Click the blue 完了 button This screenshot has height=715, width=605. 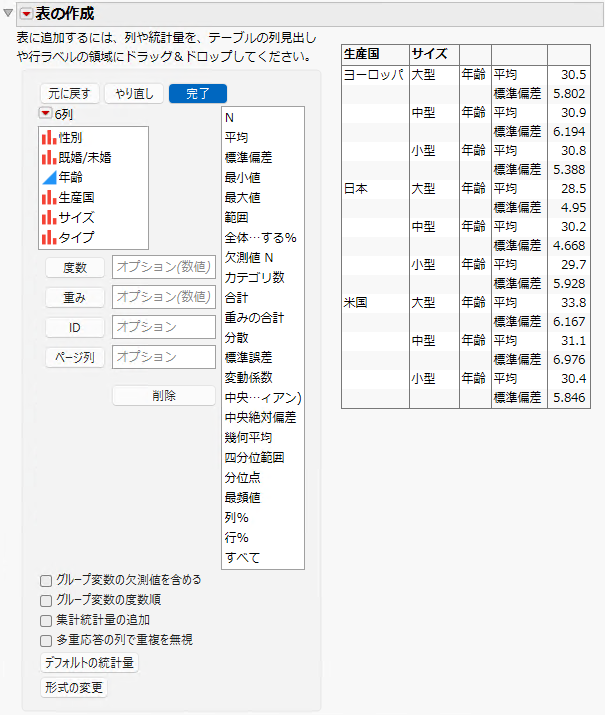(198, 93)
